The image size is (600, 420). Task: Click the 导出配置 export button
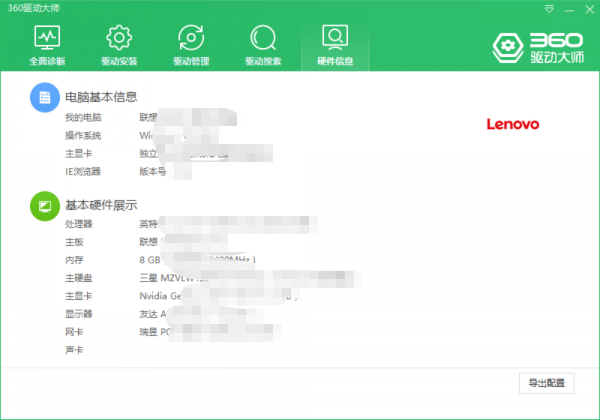[546, 383]
